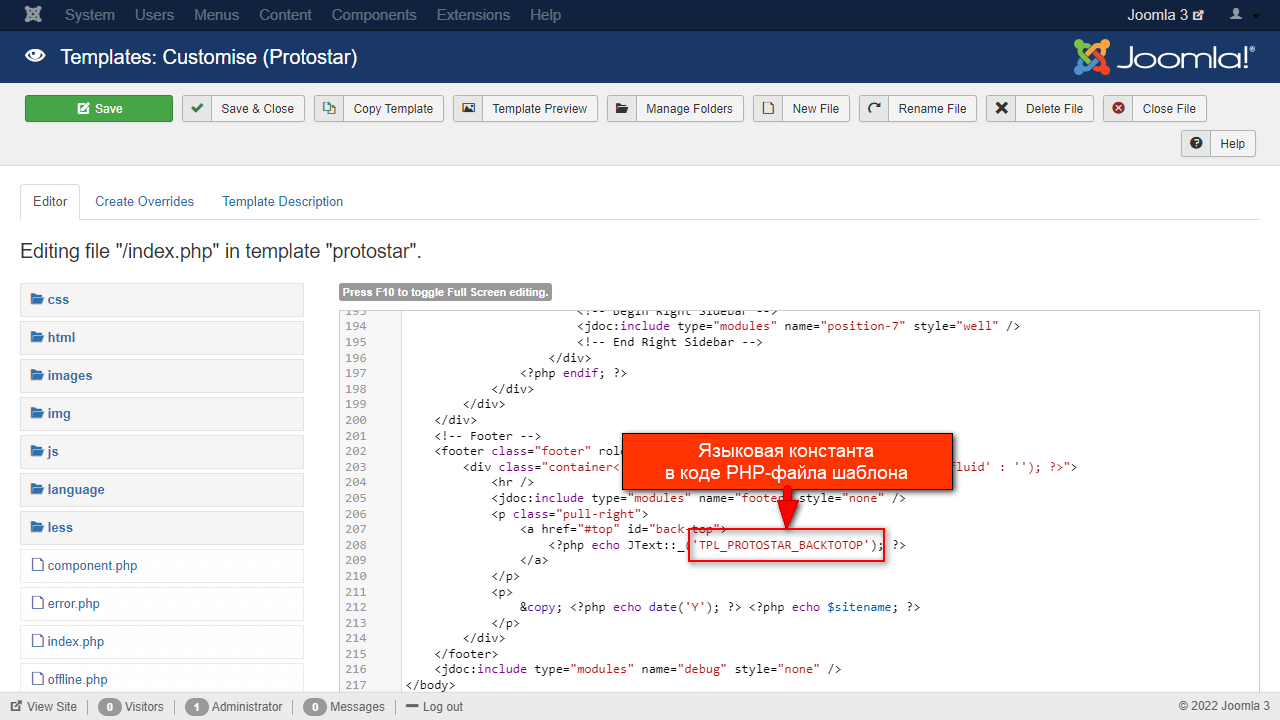Click the View Site link
This screenshot has height=720, width=1280.
[x=44, y=706]
